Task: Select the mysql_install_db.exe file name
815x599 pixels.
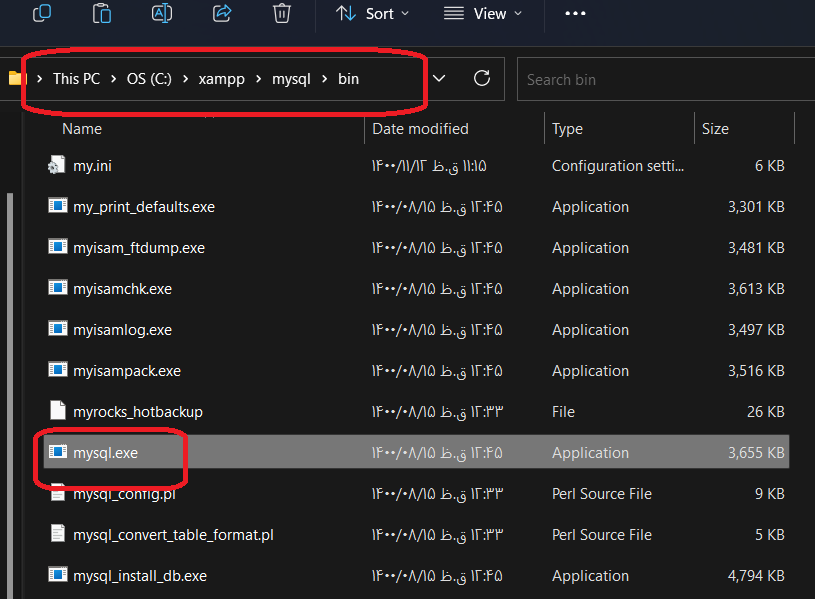Action: 140,576
